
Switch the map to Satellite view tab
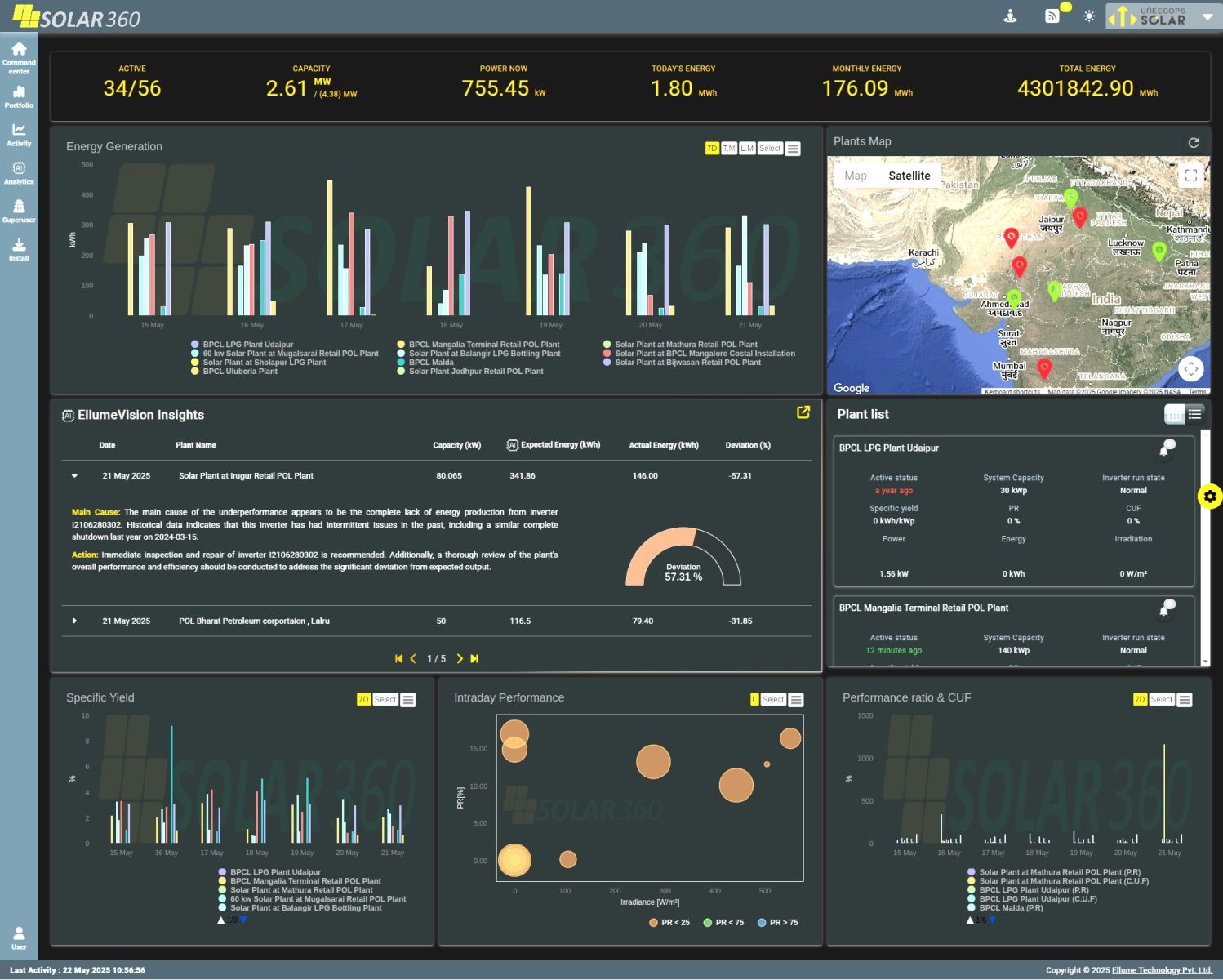909,176
